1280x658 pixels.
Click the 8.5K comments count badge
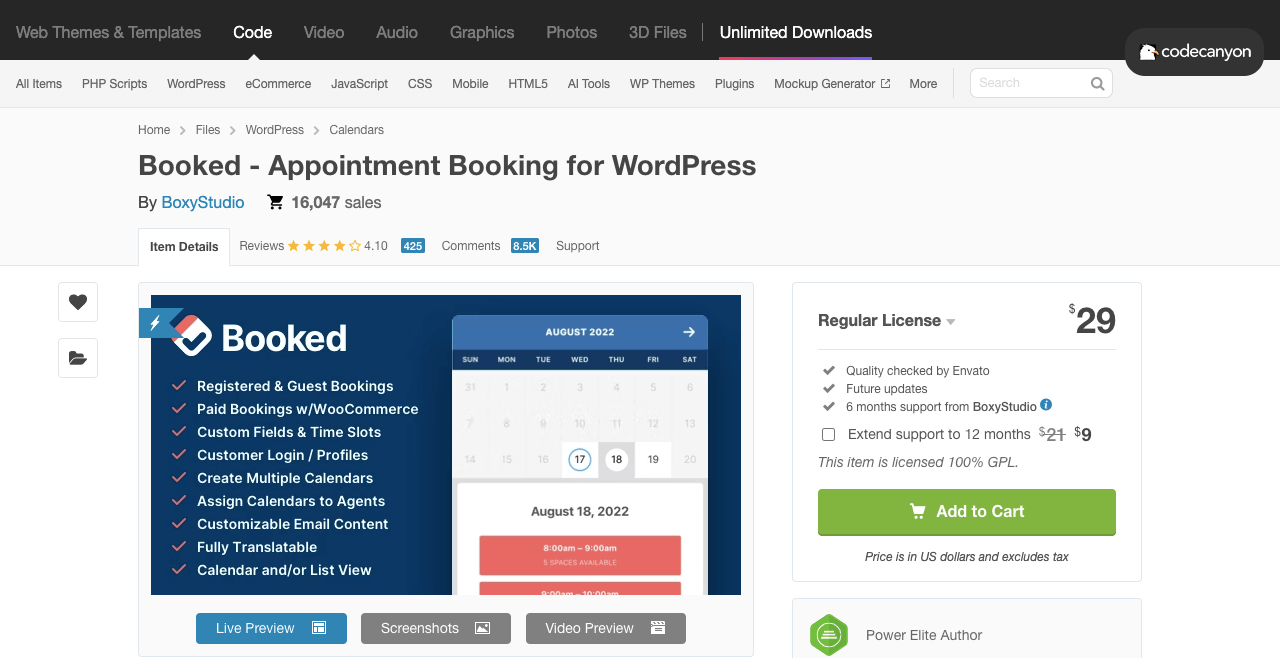[525, 246]
